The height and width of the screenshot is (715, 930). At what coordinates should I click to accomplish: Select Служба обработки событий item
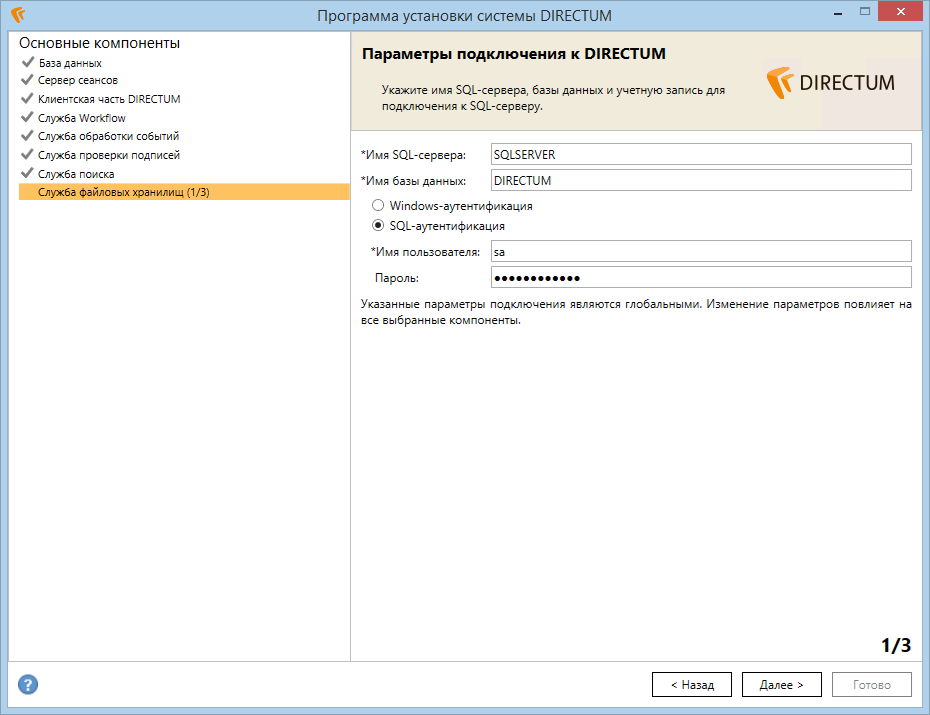click(x=109, y=136)
